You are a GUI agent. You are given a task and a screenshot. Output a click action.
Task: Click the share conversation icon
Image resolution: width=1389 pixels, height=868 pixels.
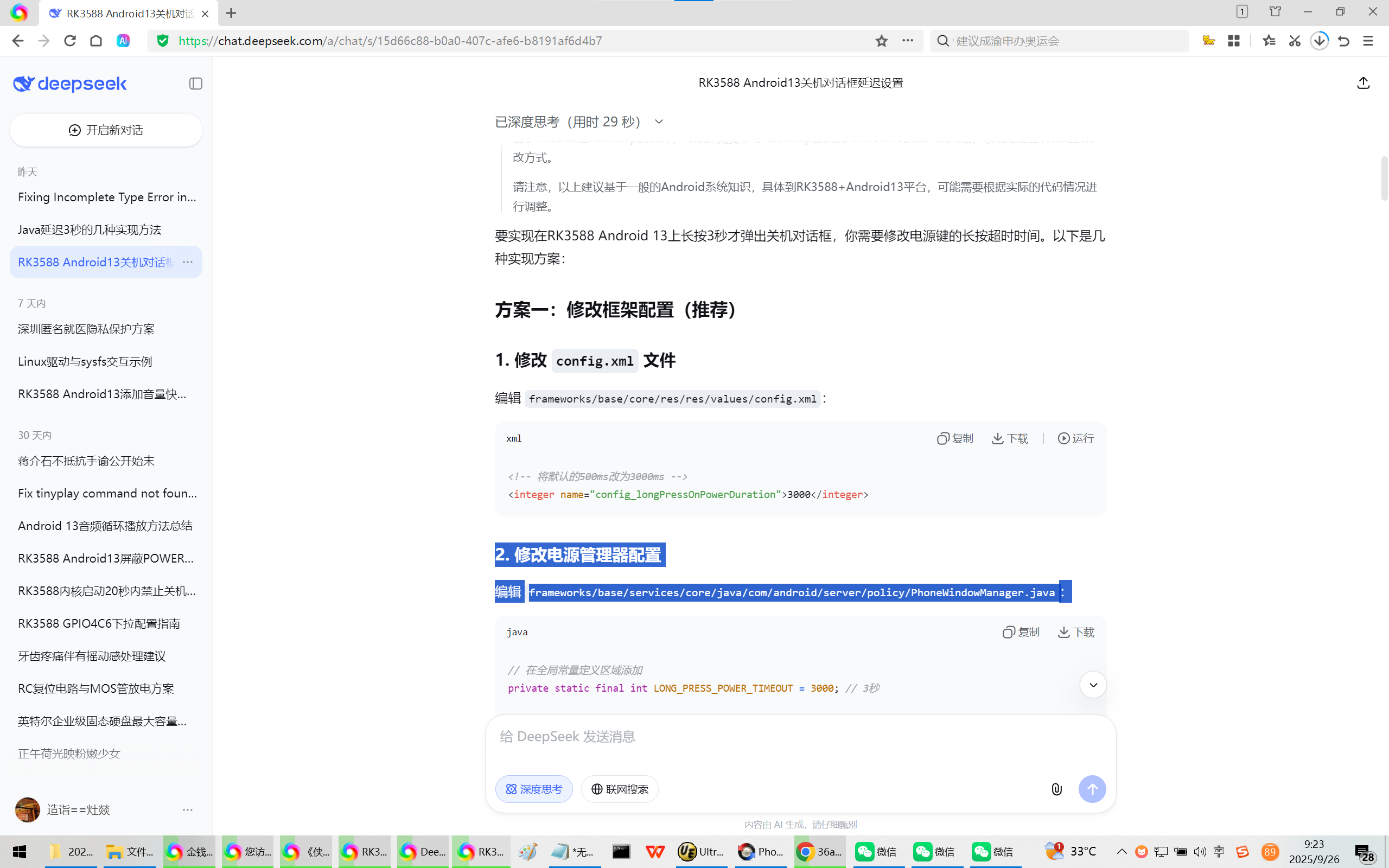pos(1363,83)
